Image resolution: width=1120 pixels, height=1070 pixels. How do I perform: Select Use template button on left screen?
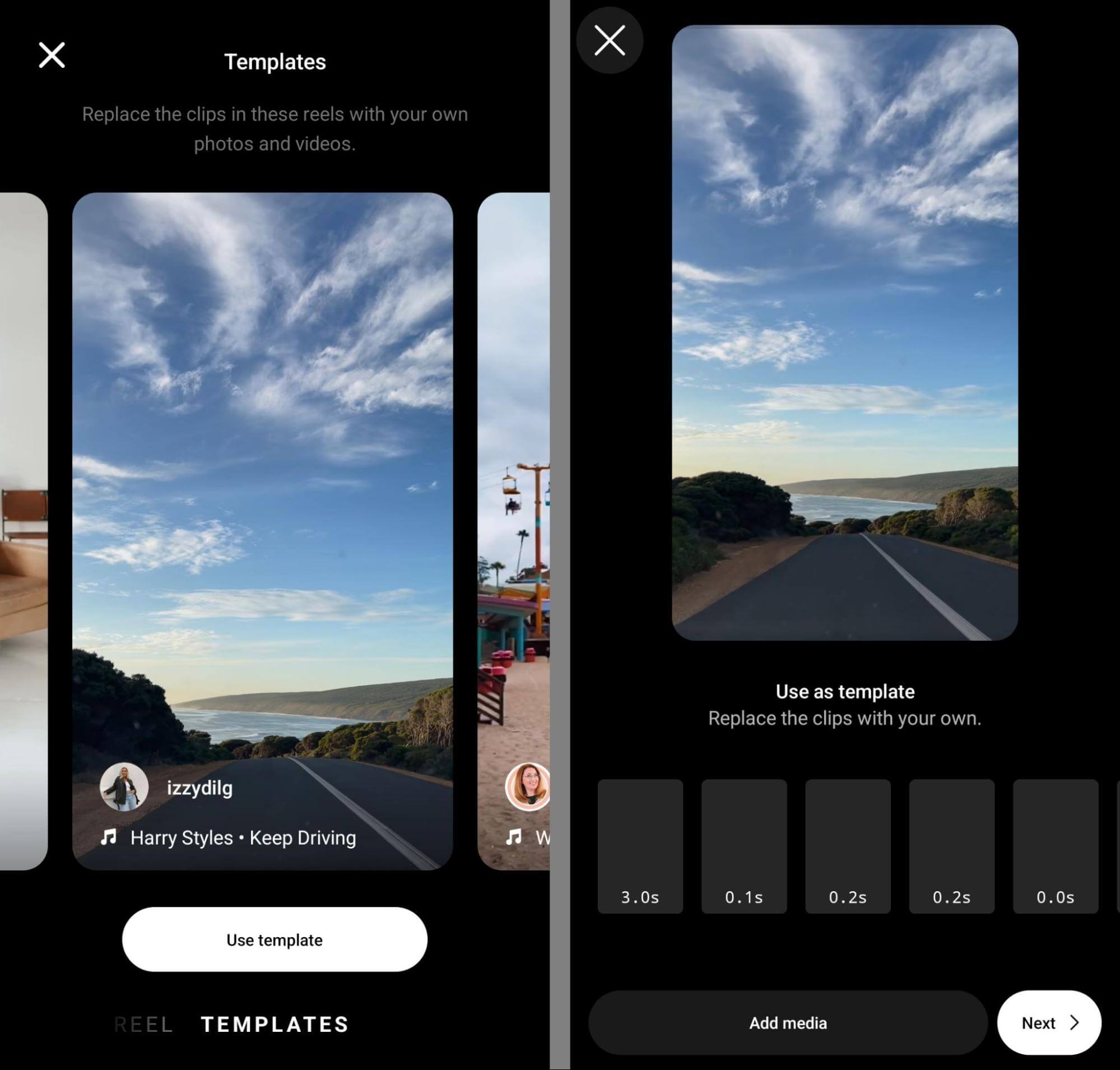275,939
